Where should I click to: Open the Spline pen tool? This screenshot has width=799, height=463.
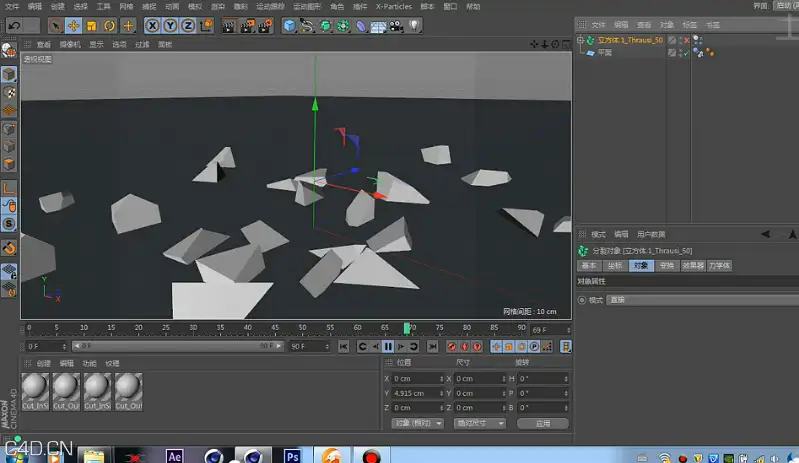pos(307,25)
